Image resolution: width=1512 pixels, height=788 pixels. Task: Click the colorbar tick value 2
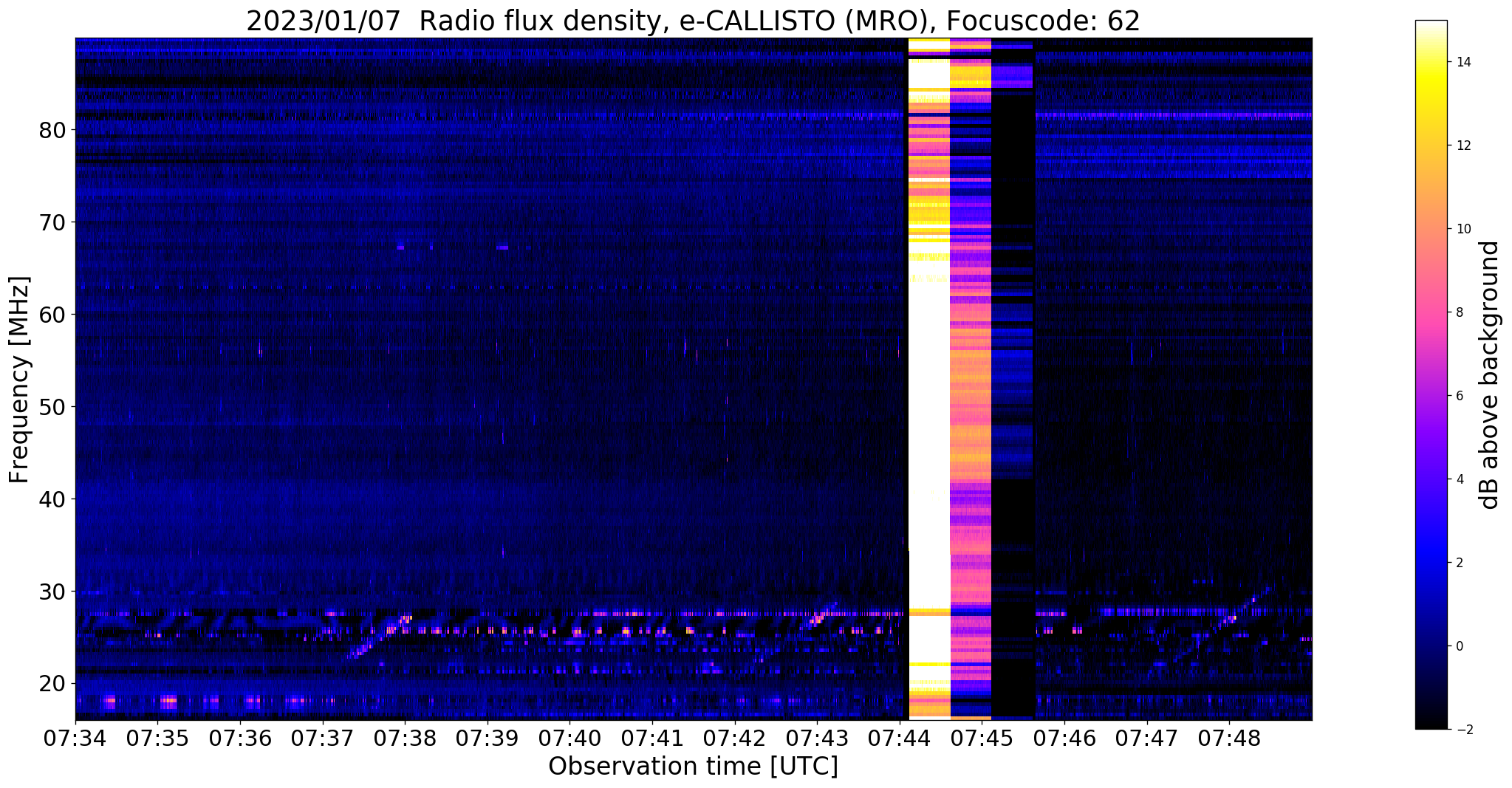(x=1459, y=563)
